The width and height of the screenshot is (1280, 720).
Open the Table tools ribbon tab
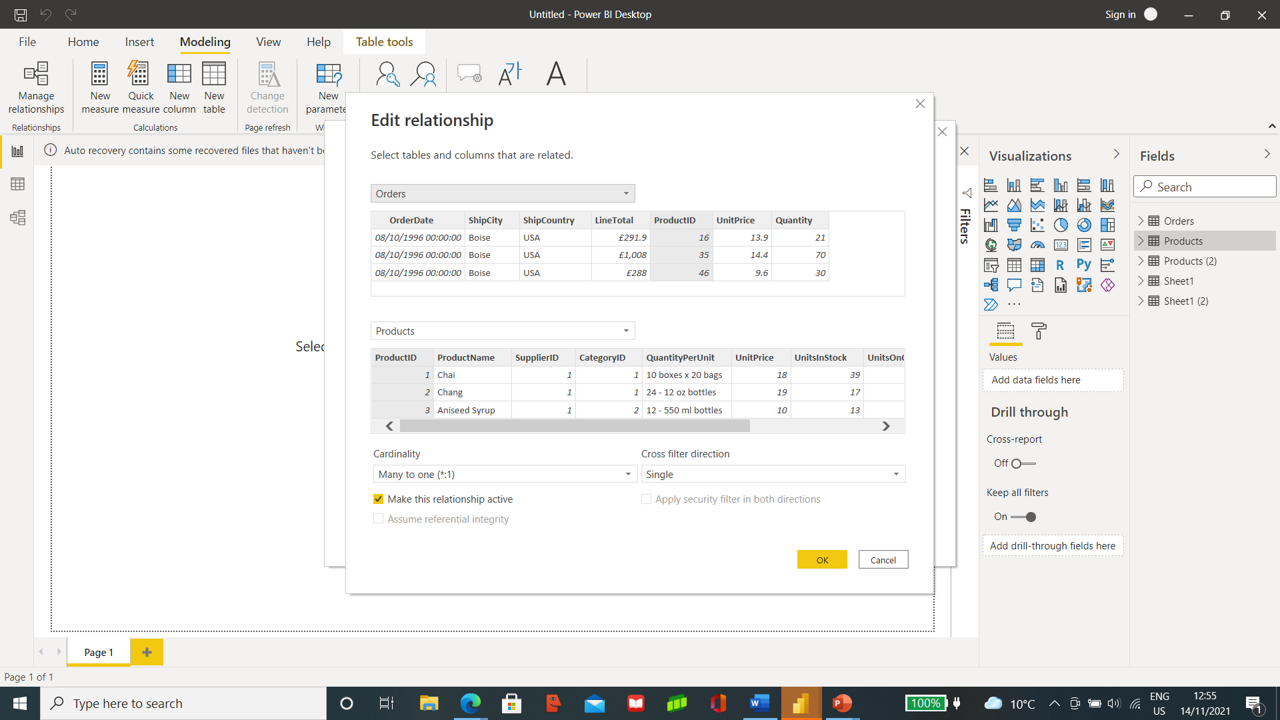(384, 42)
